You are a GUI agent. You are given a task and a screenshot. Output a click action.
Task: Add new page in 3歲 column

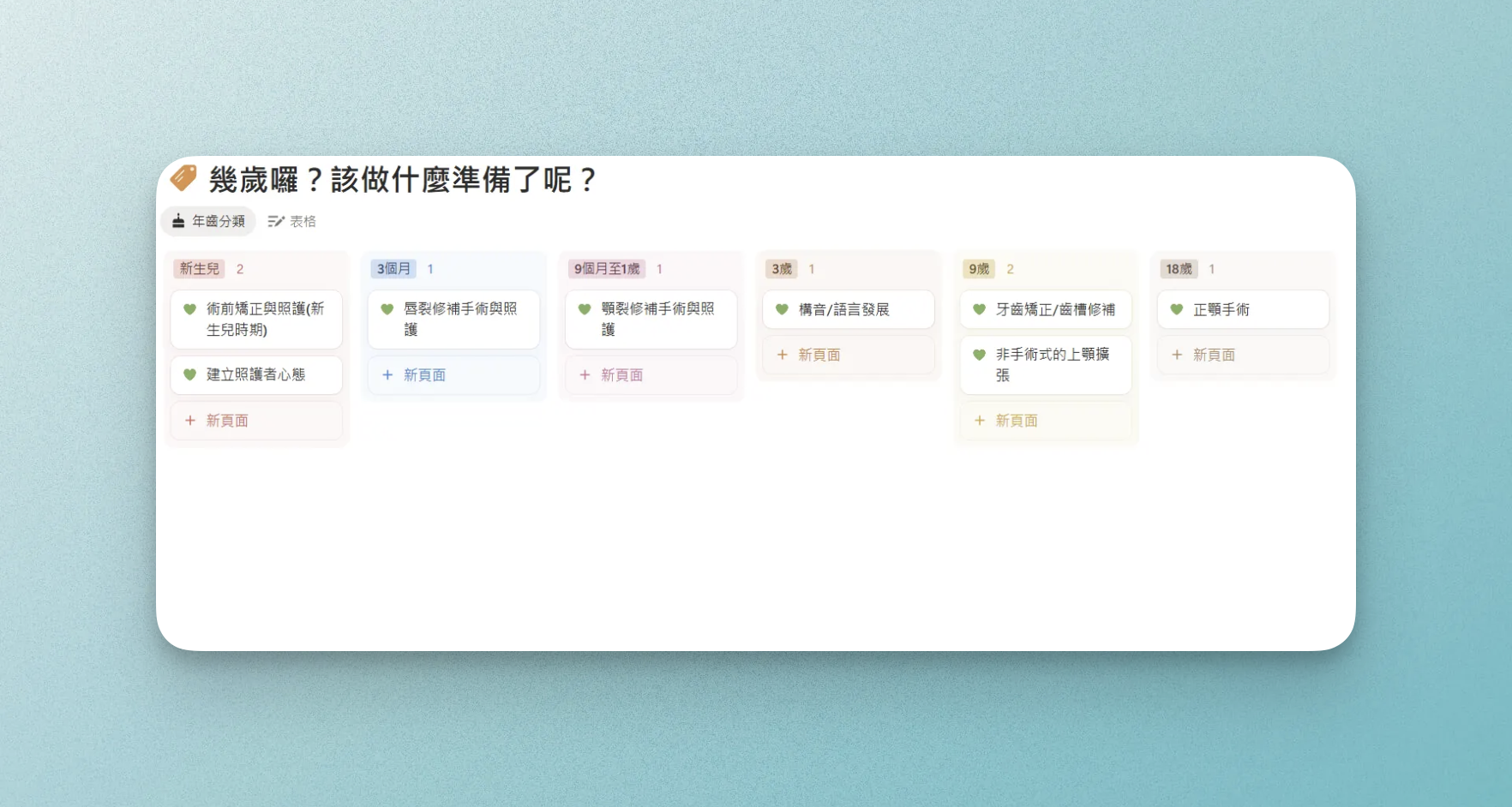coord(819,355)
